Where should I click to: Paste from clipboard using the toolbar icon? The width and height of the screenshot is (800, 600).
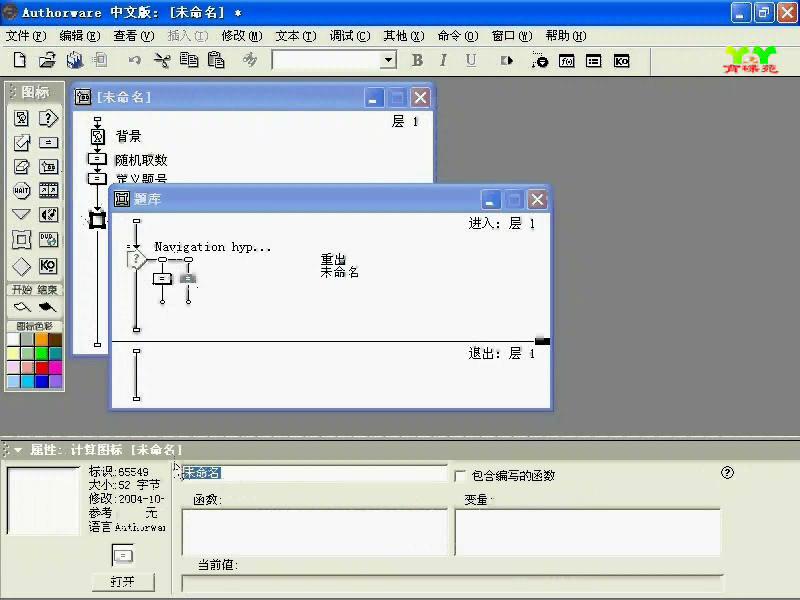(216, 60)
